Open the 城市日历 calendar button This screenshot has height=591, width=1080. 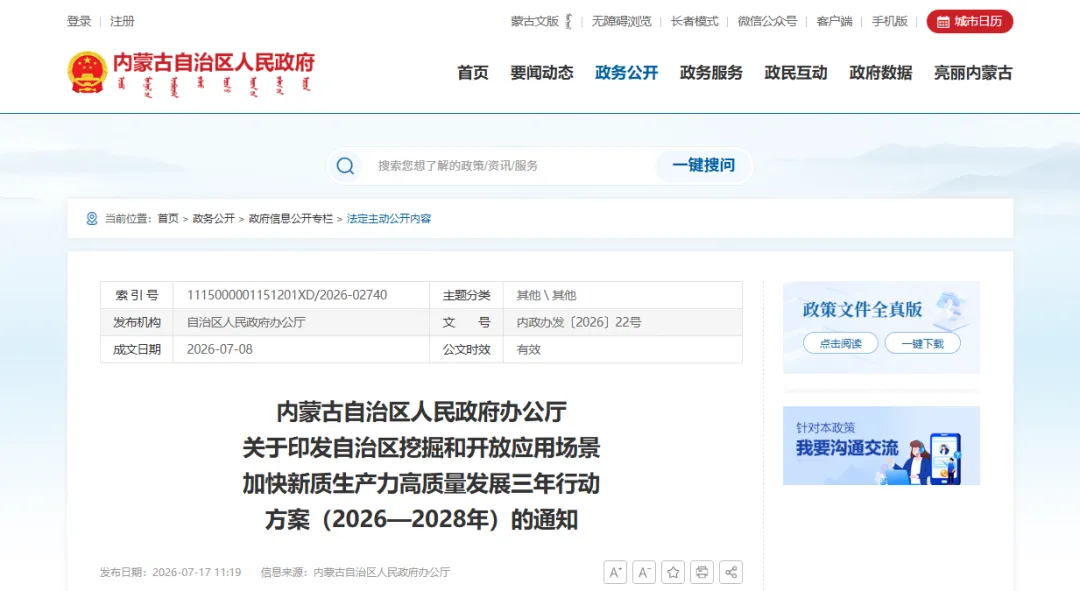pos(969,21)
